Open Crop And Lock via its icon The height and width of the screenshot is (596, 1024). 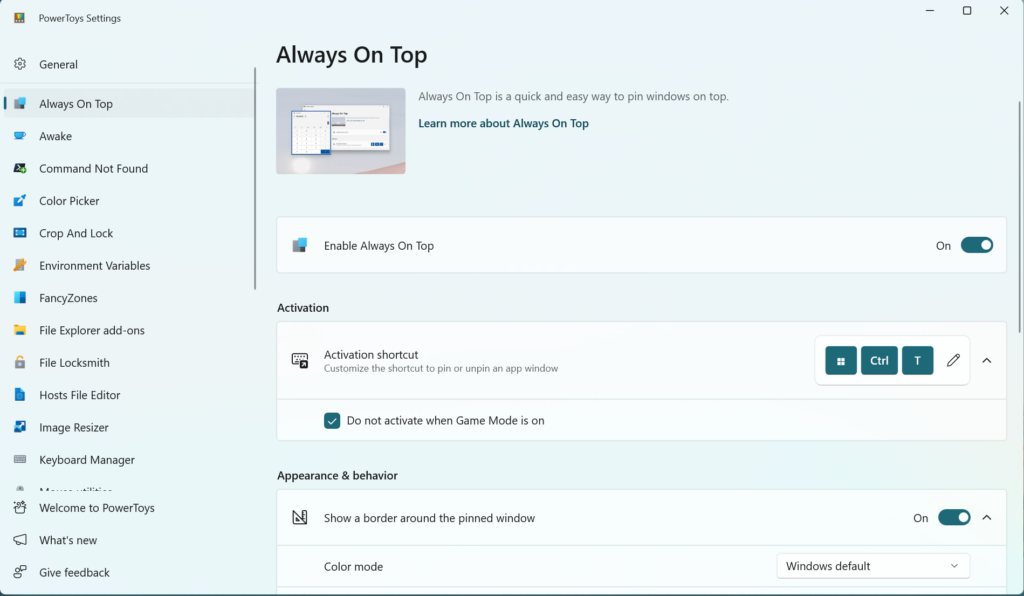point(20,233)
